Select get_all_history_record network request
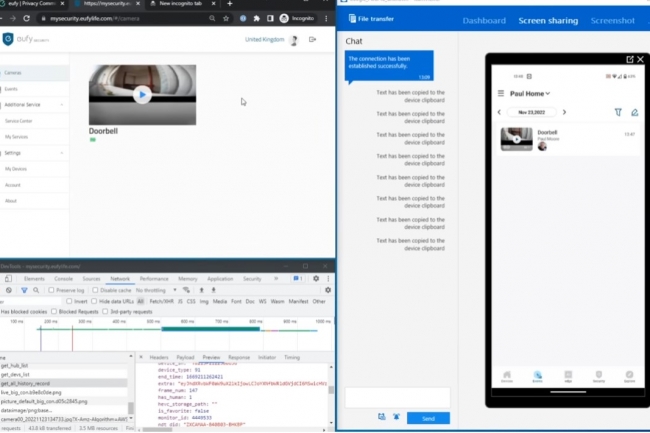650x433 pixels. pyautogui.click(x=28, y=383)
